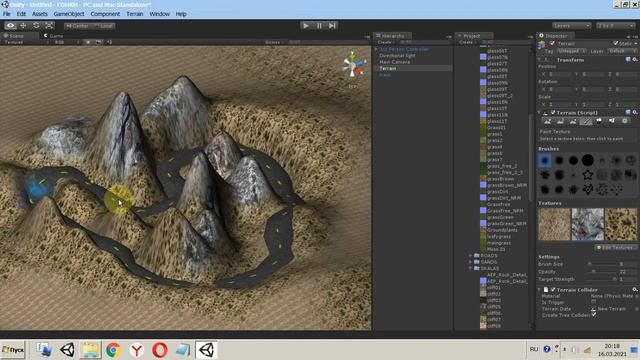This screenshot has height=360, width=640.
Task: Open Google Chrome from the taskbar
Action: (113, 350)
